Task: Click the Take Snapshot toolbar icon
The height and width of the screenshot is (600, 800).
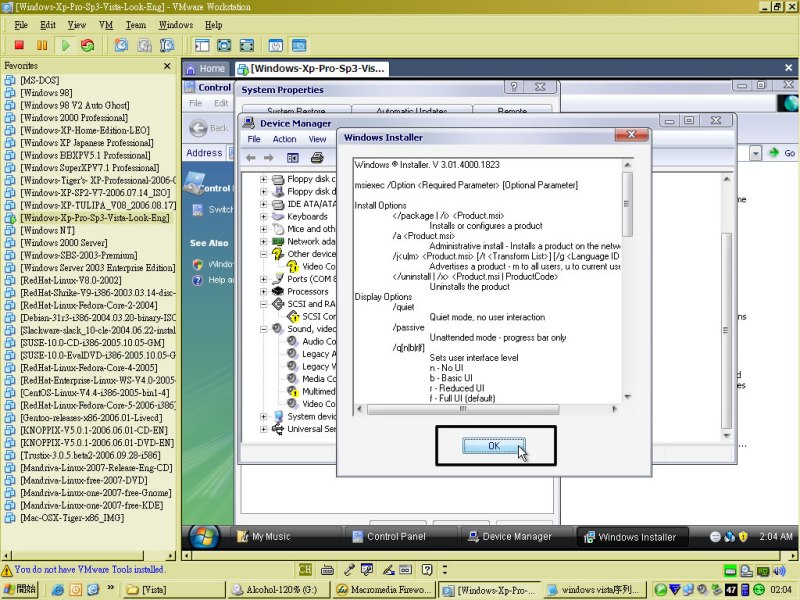Action: [x=121, y=45]
